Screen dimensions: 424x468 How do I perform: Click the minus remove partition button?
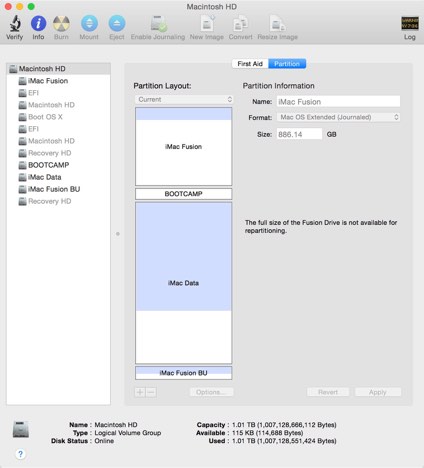point(151,392)
